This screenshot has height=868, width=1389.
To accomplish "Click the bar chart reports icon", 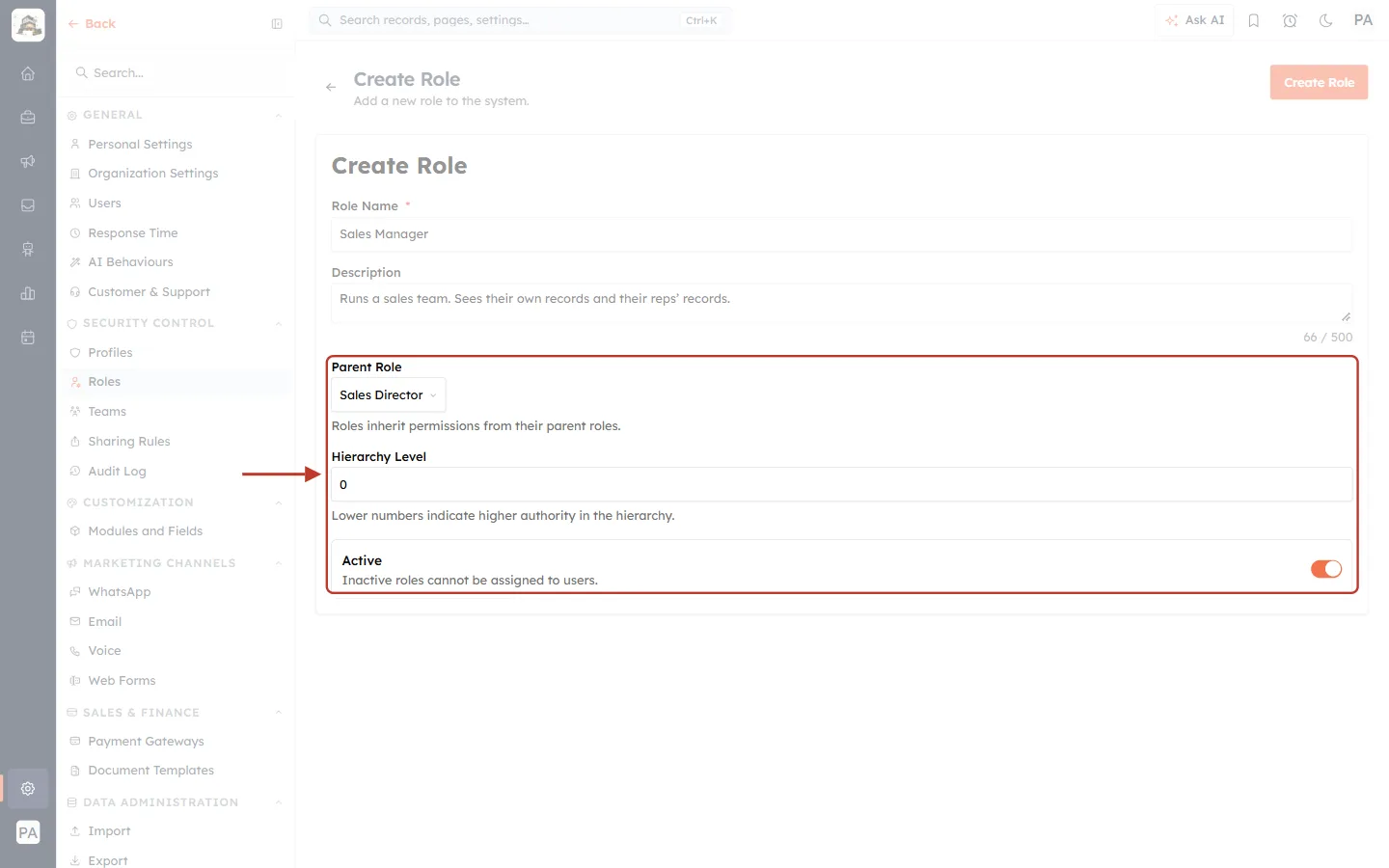I will (28, 293).
